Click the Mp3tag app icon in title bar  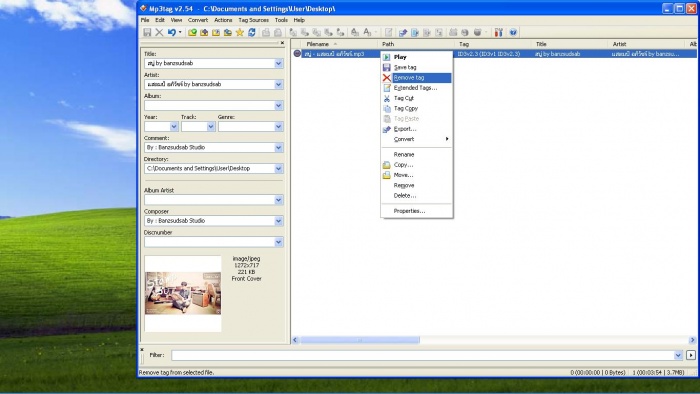[143, 8]
